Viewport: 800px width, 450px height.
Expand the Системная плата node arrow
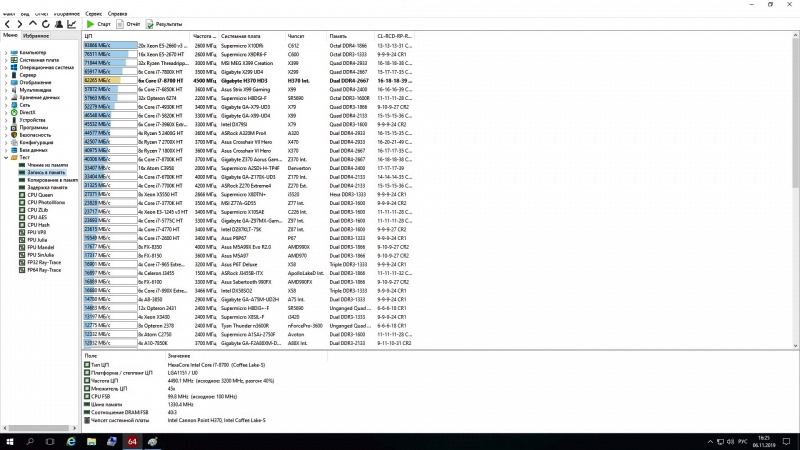6,60
